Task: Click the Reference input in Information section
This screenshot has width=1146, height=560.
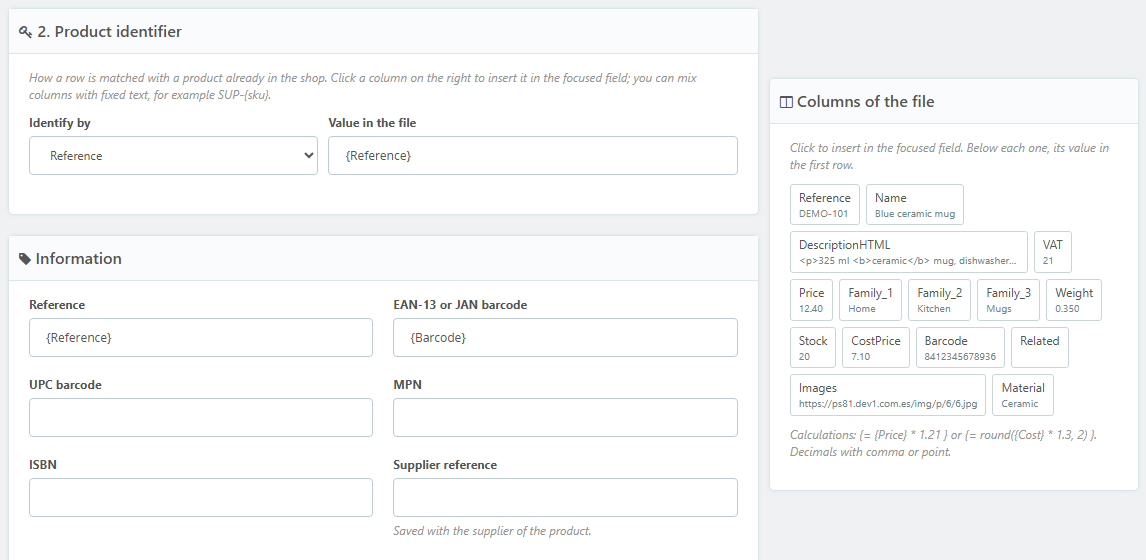Action: coord(201,338)
